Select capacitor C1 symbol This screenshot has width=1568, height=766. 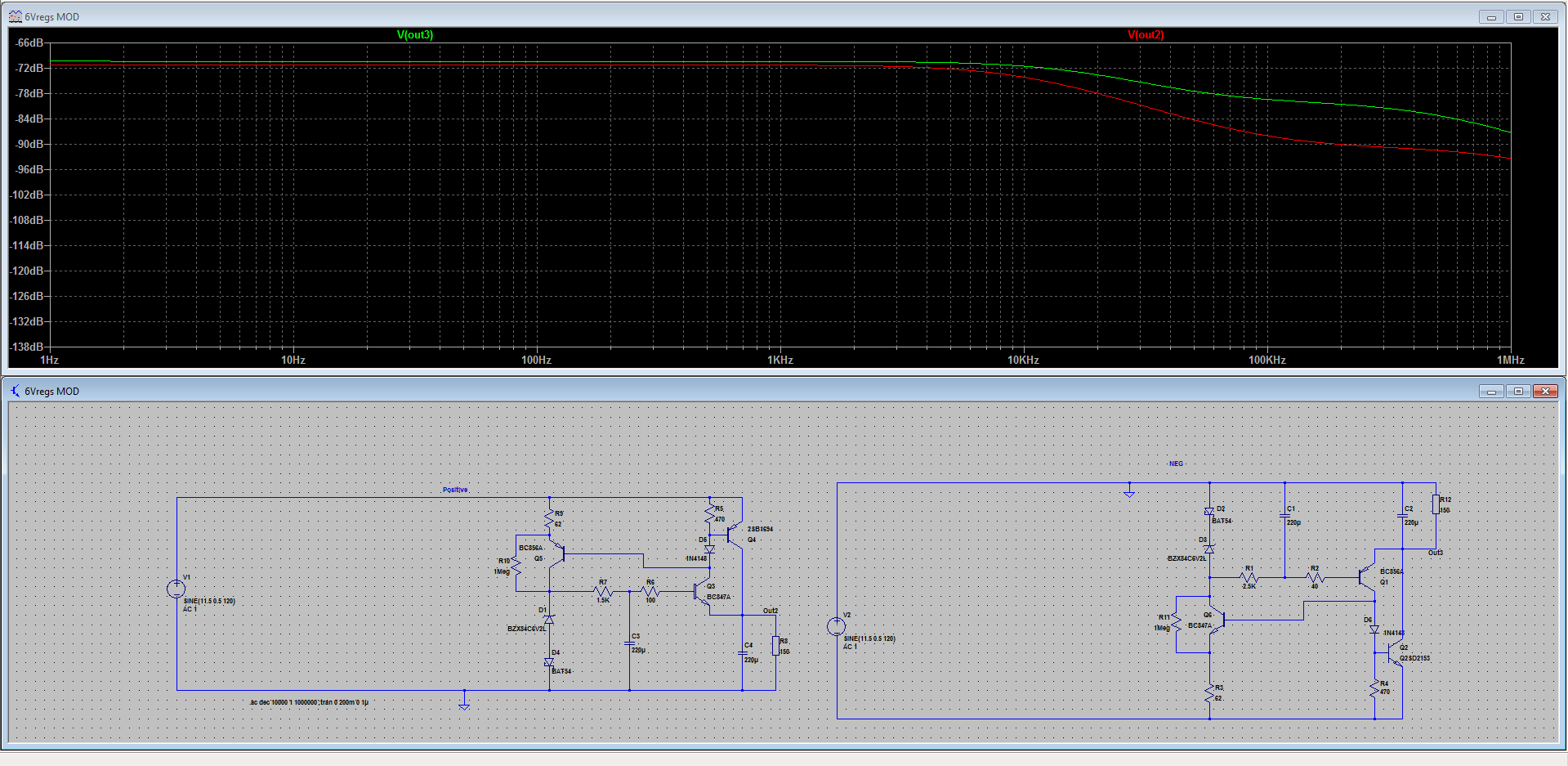pos(1284,515)
